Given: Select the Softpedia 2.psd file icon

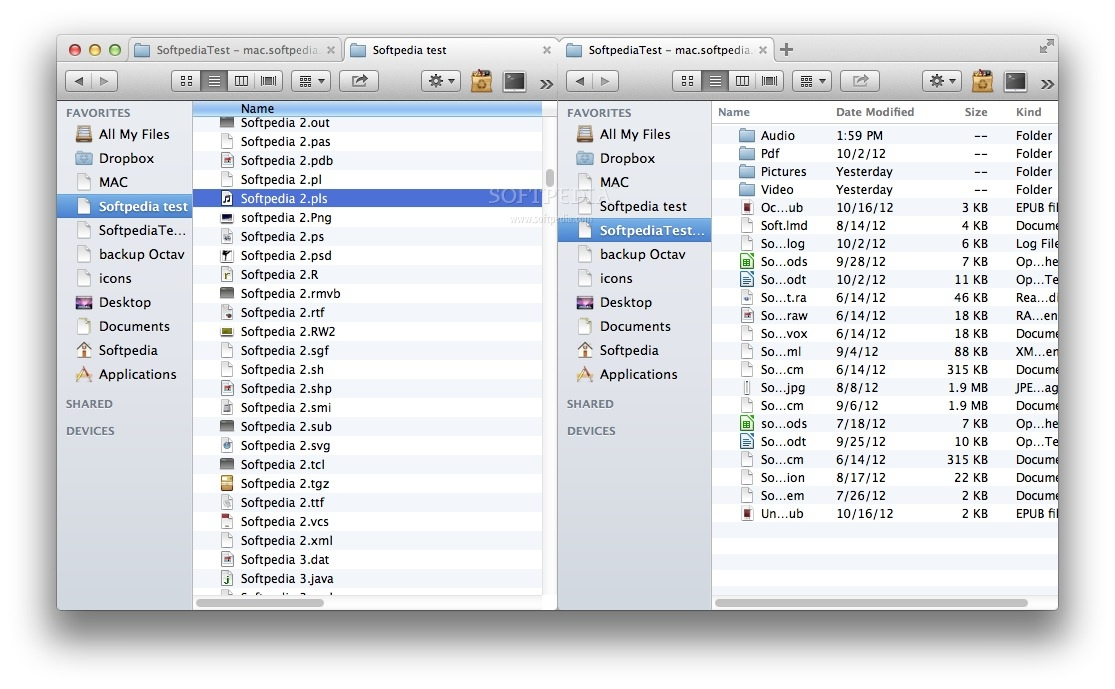Looking at the screenshot, I should click(x=227, y=255).
